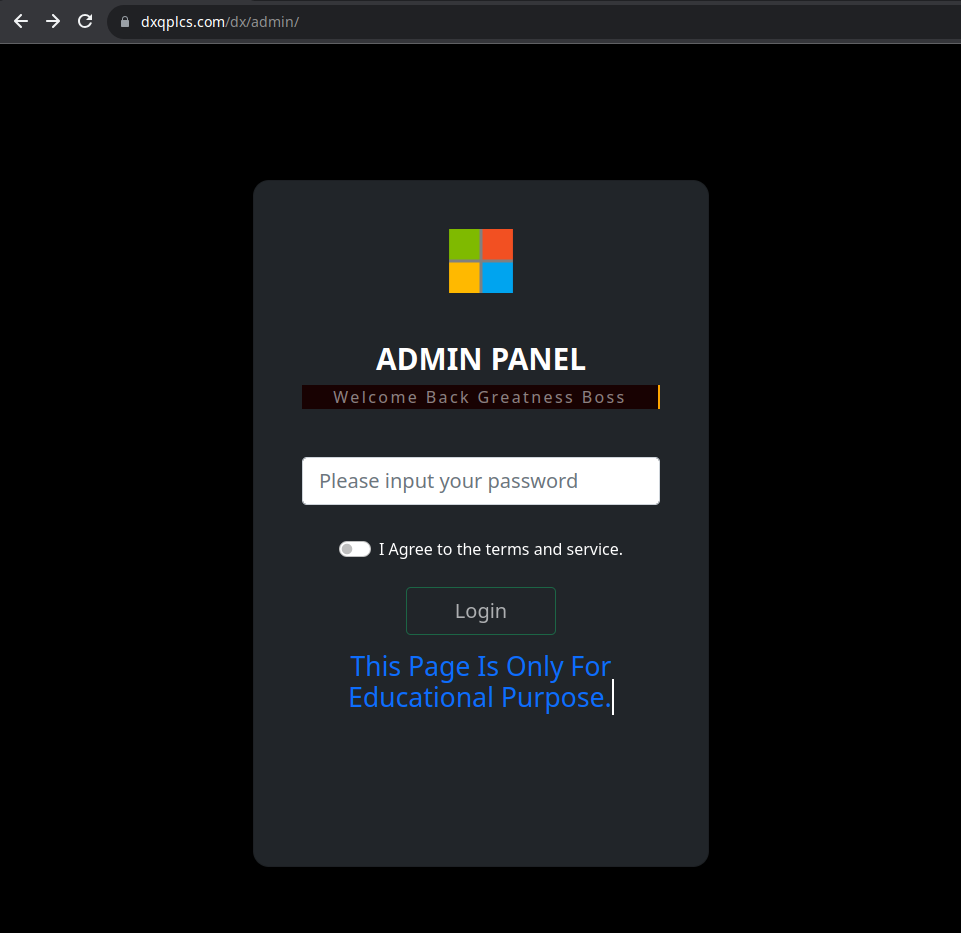Viewport: 961px width, 933px height.
Task: Click the 'ADMIN PANEL' heading
Action: [480, 359]
